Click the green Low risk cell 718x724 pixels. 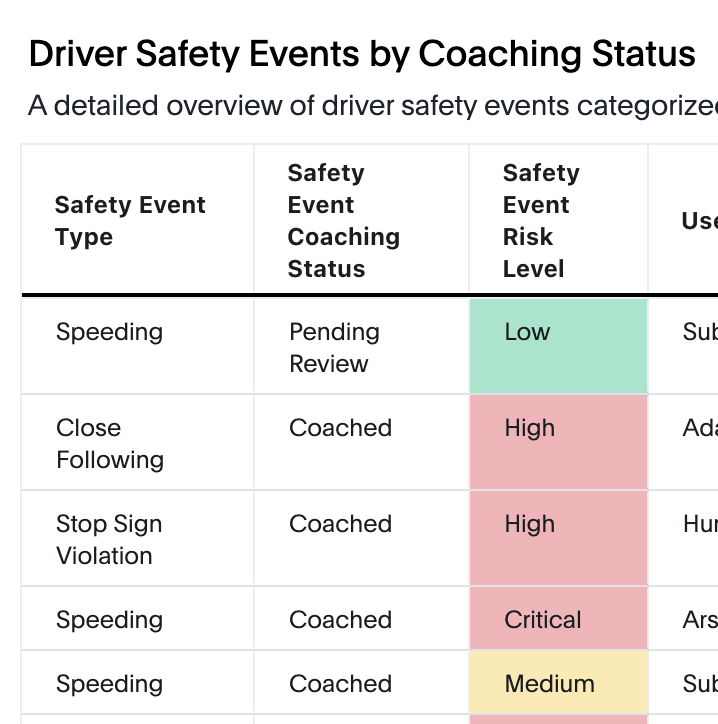(558, 345)
